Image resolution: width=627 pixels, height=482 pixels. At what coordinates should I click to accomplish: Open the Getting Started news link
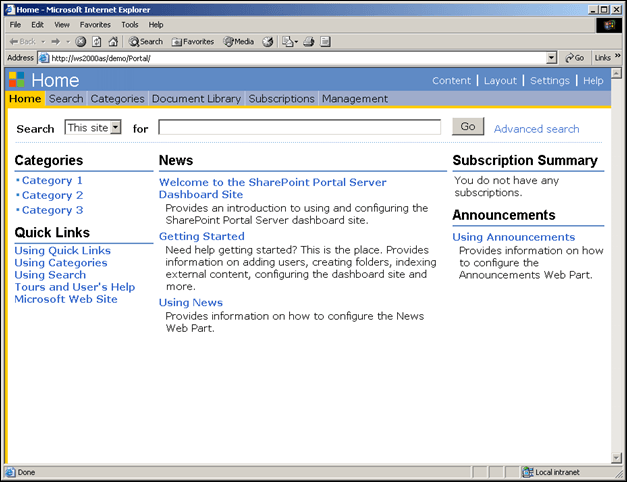[202, 236]
